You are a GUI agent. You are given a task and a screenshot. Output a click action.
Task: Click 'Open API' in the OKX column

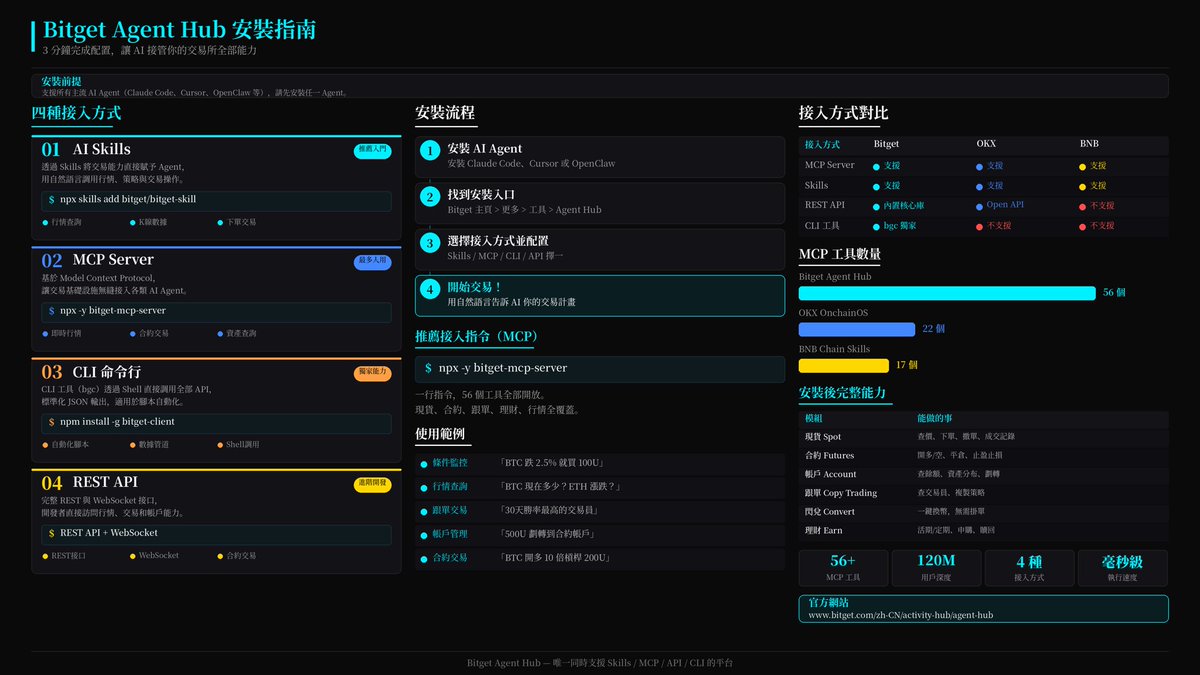tap(1005, 205)
